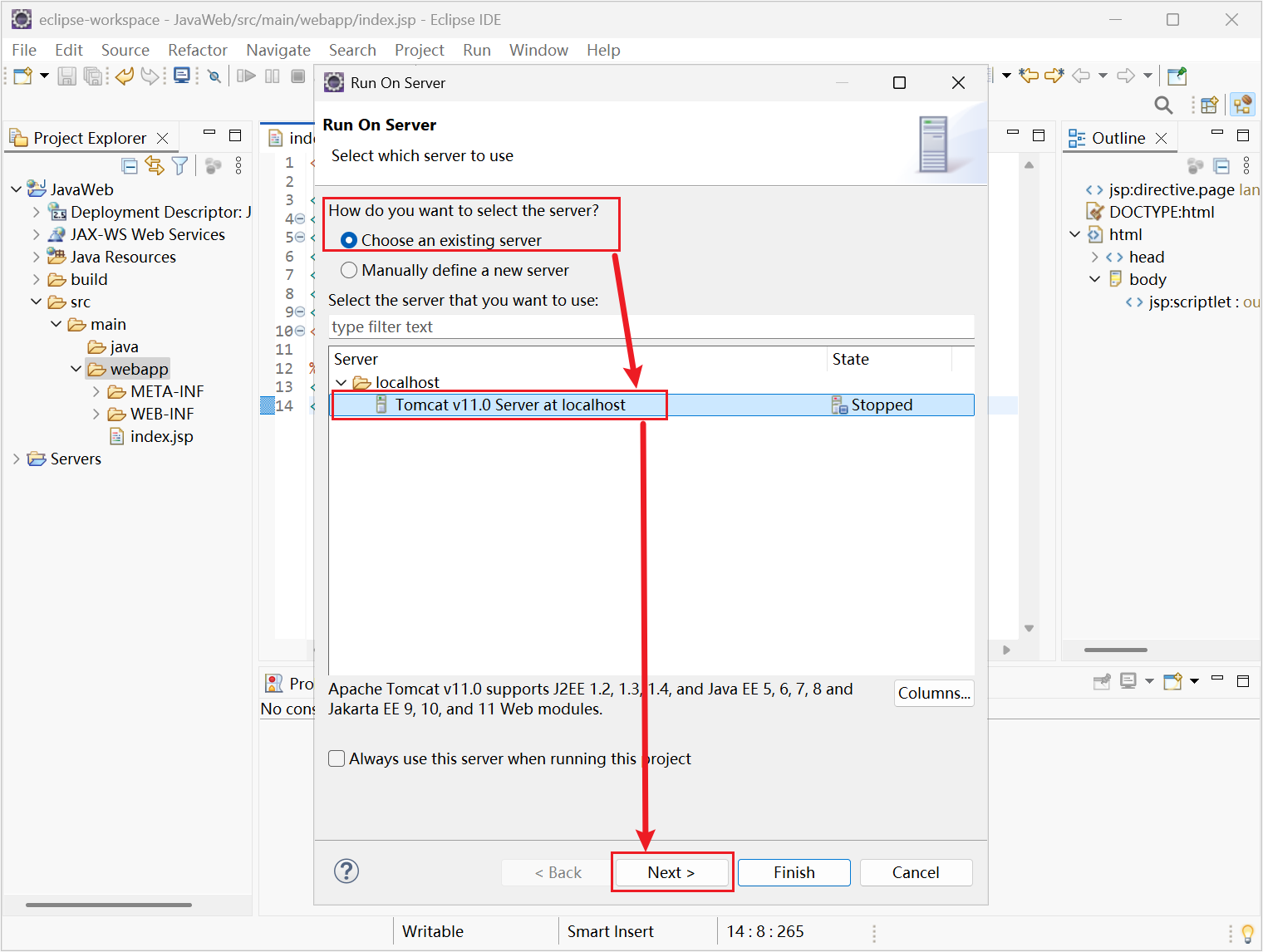Open the Project menu
The width and height of the screenshot is (1263, 952).
click(x=420, y=50)
